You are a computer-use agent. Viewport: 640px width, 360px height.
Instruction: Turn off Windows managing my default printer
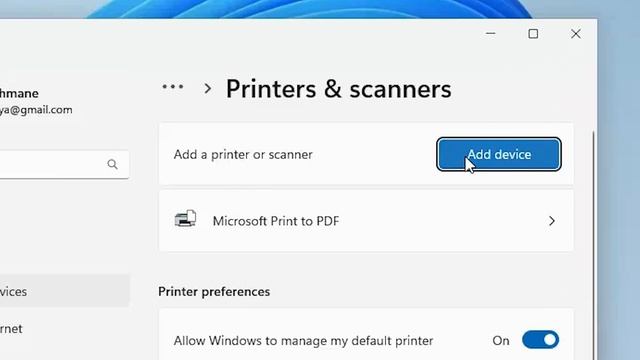click(540, 340)
